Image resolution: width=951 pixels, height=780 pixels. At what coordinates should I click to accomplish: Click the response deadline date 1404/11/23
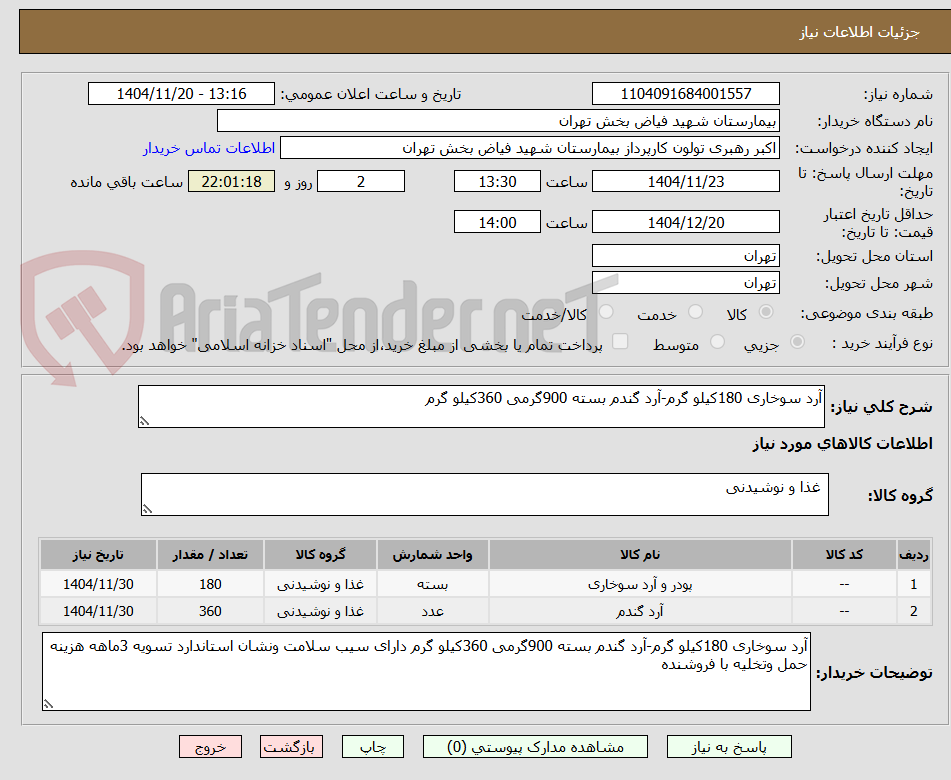(x=685, y=181)
